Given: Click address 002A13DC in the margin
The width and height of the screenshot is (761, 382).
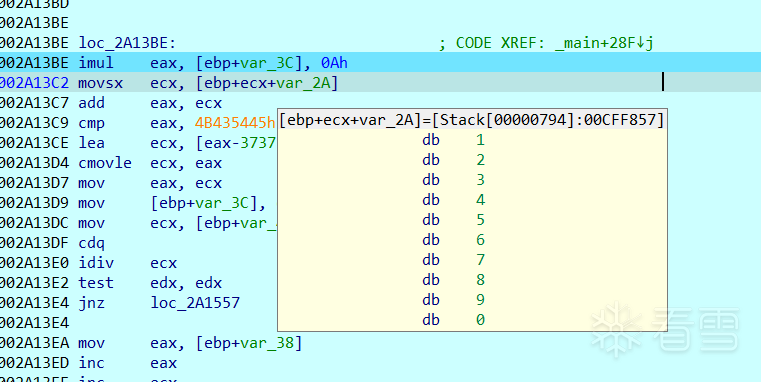Looking at the screenshot, I should point(34,223).
